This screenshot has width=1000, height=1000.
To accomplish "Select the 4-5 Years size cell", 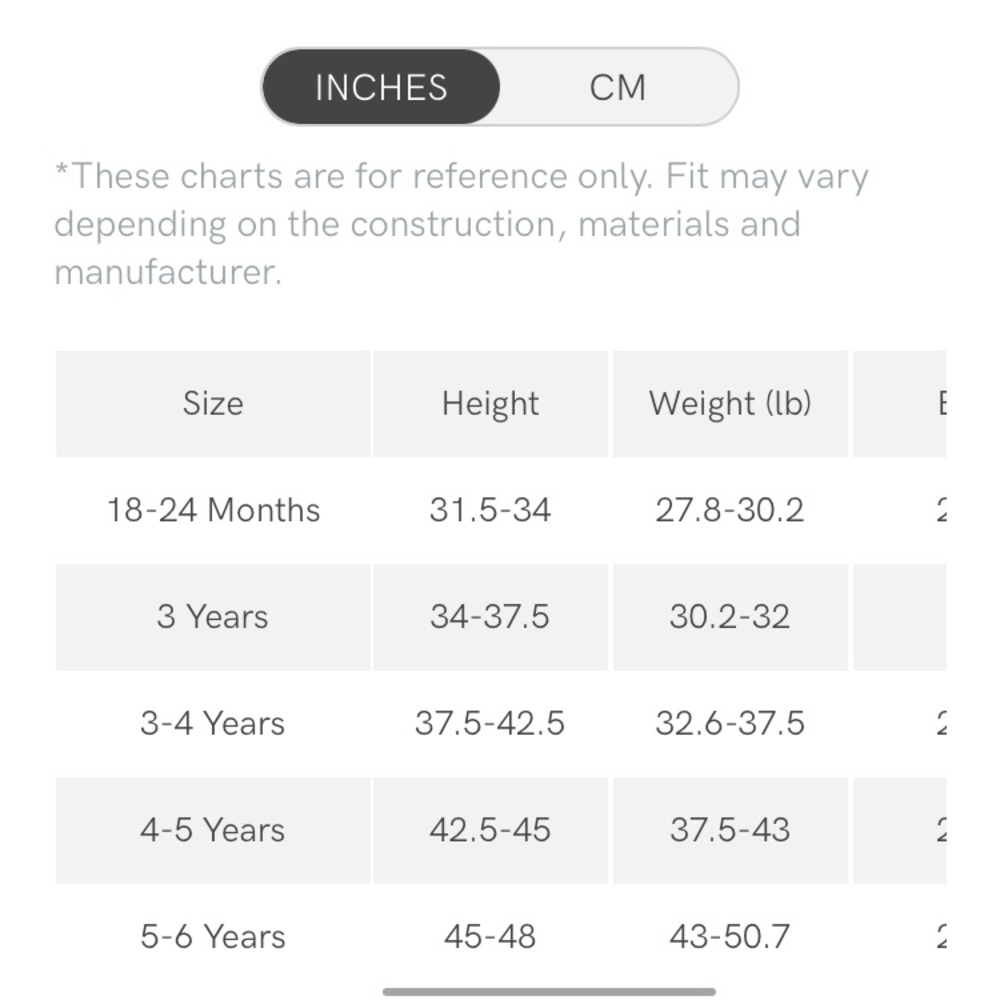I will (x=213, y=830).
